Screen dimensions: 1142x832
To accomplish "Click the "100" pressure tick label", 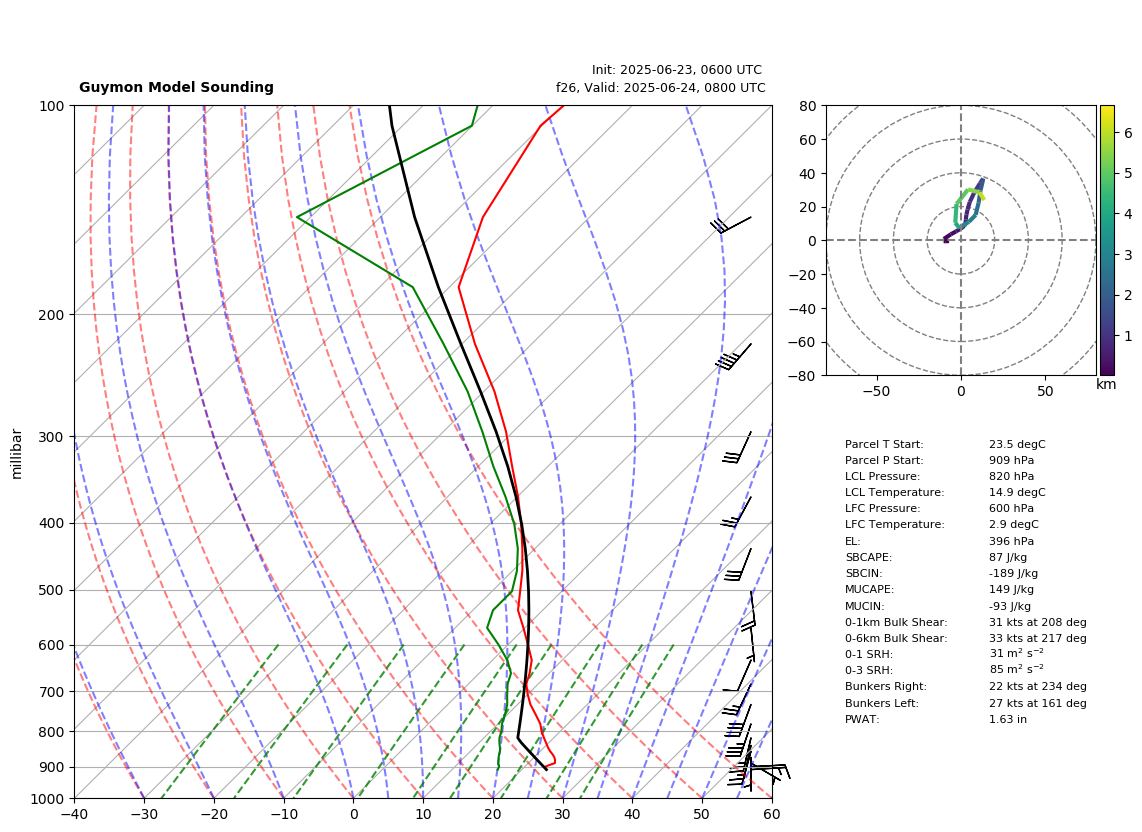I will pos(54,106).
